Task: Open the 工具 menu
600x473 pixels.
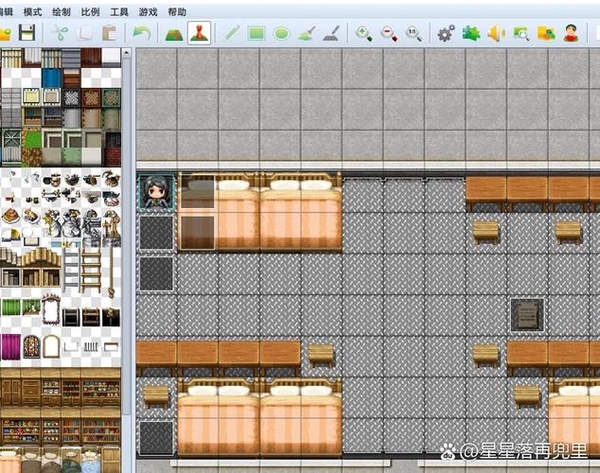Action: tap(119, 12)
